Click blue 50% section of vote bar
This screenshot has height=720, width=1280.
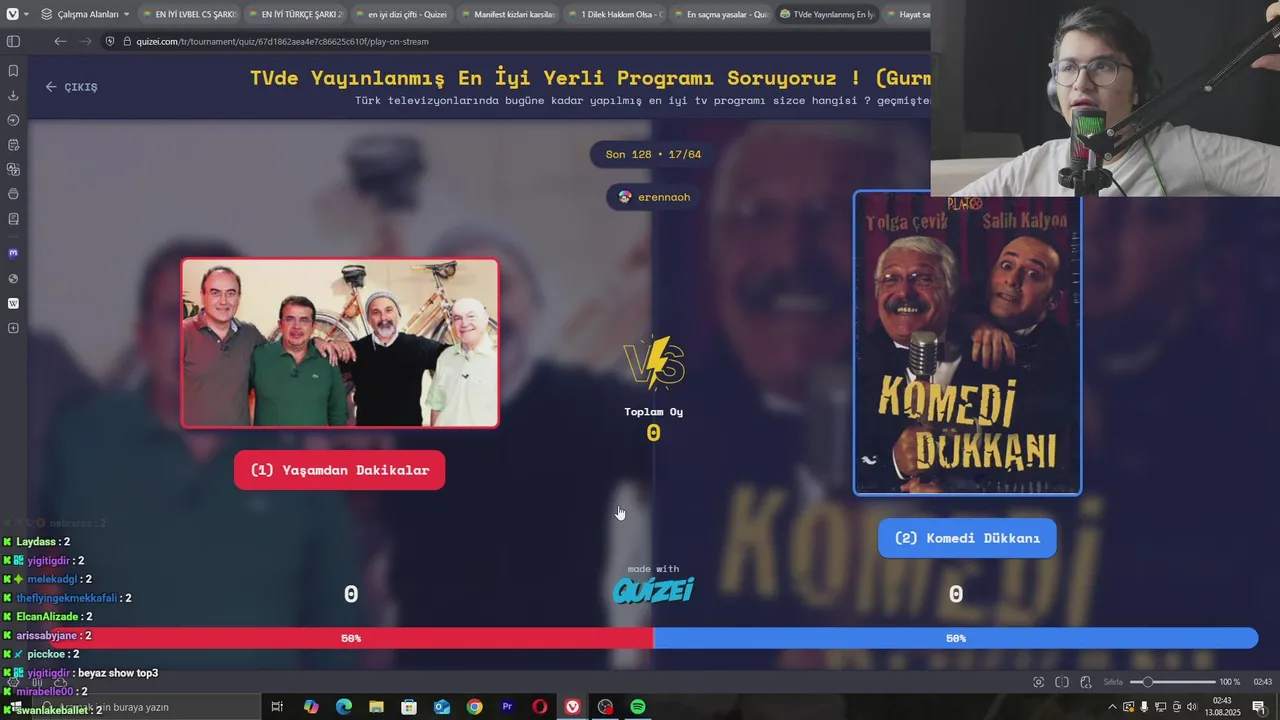coord(955,638)
